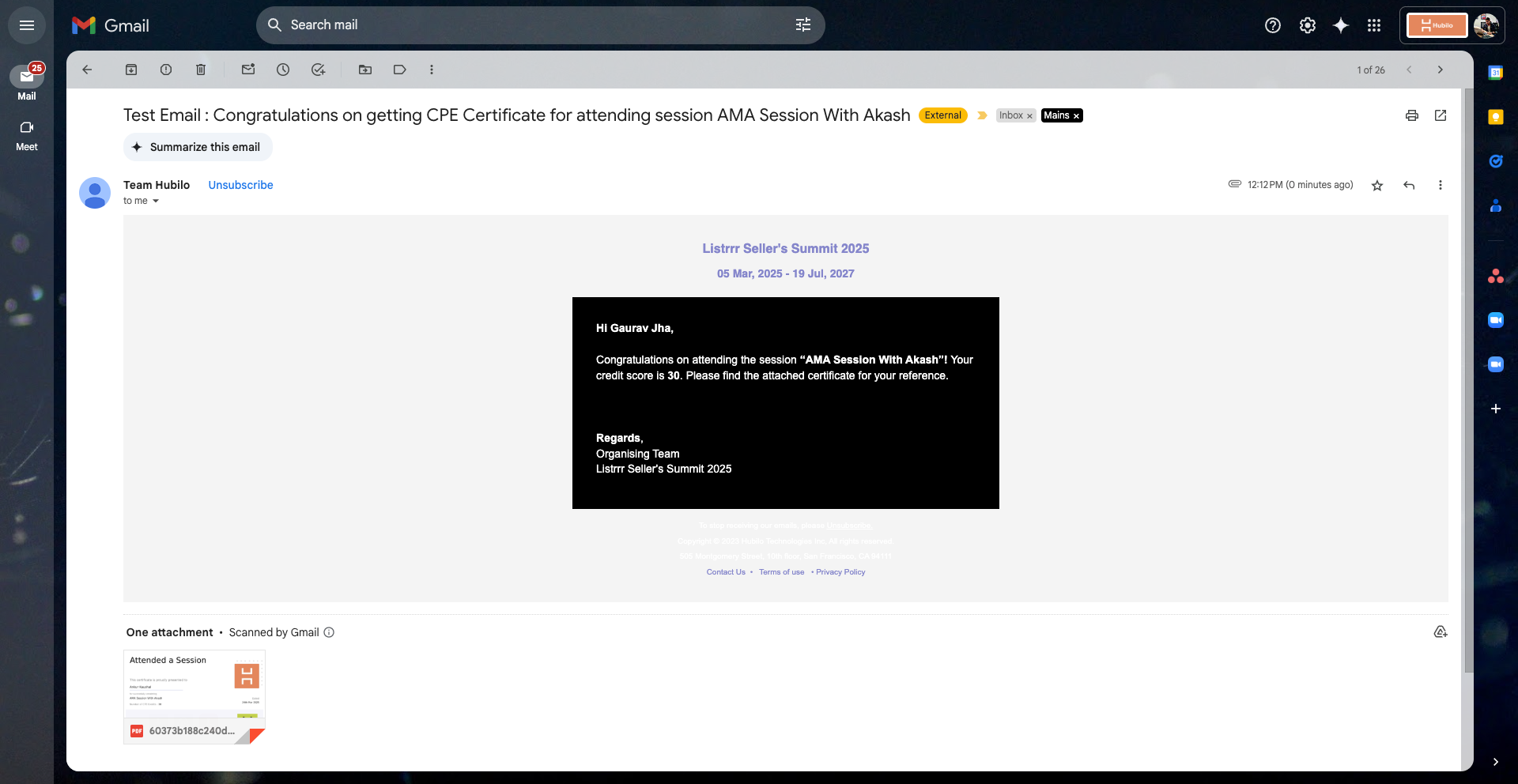Print this email conversation
The image size is (1518, 784).
click(1412, 115)
